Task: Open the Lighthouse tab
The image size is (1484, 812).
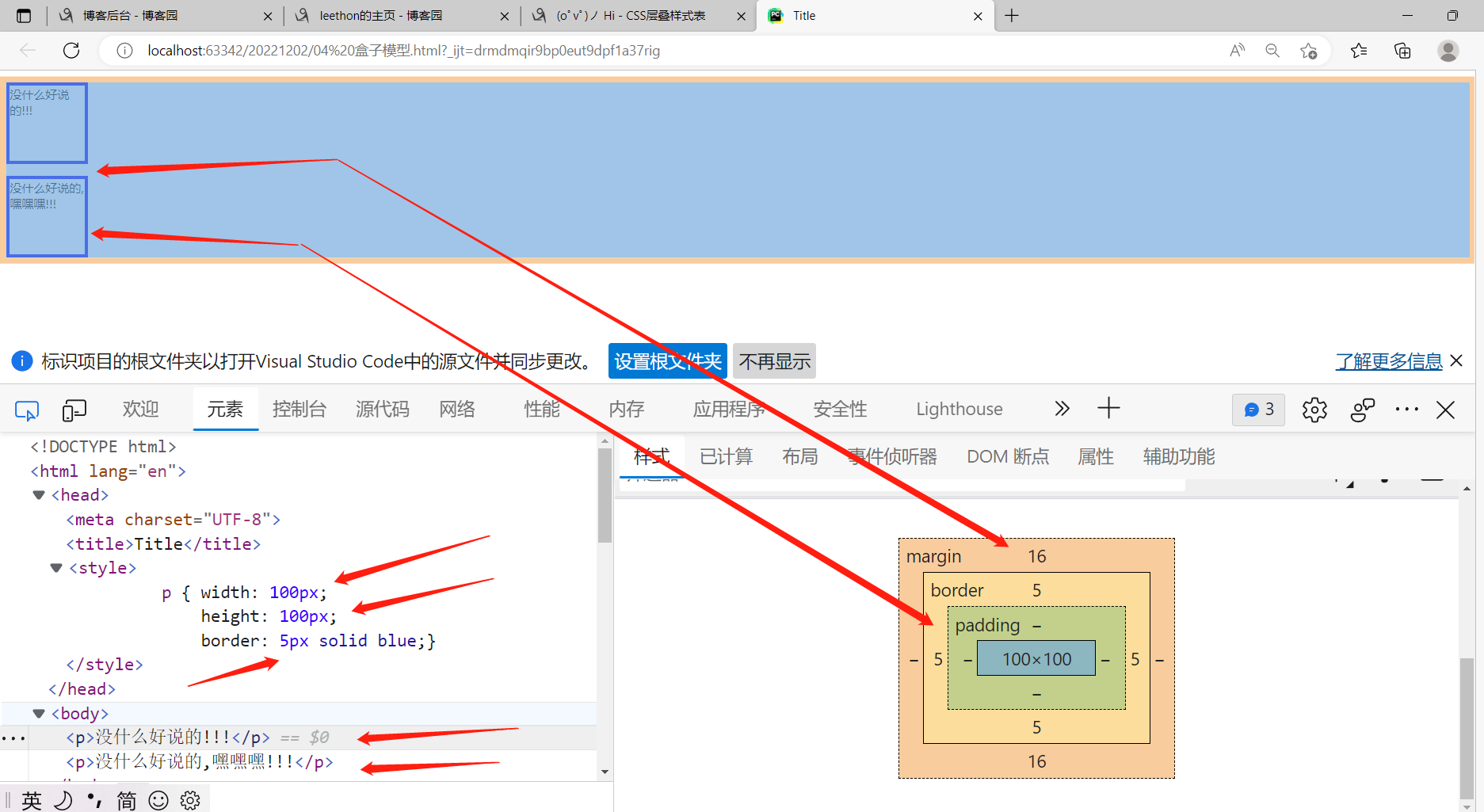Action: [959, 409]
